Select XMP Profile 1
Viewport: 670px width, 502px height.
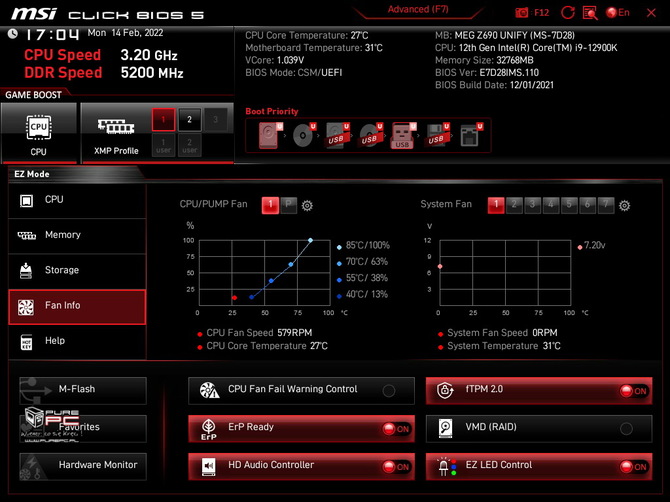pos(163,120)
